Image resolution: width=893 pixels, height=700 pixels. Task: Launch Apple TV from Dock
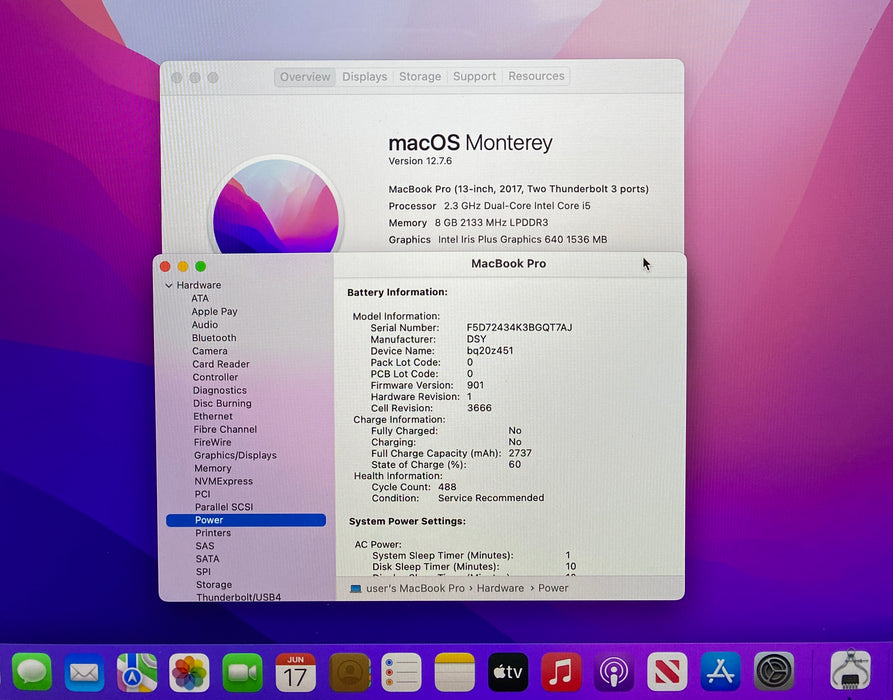pos(507,673)
